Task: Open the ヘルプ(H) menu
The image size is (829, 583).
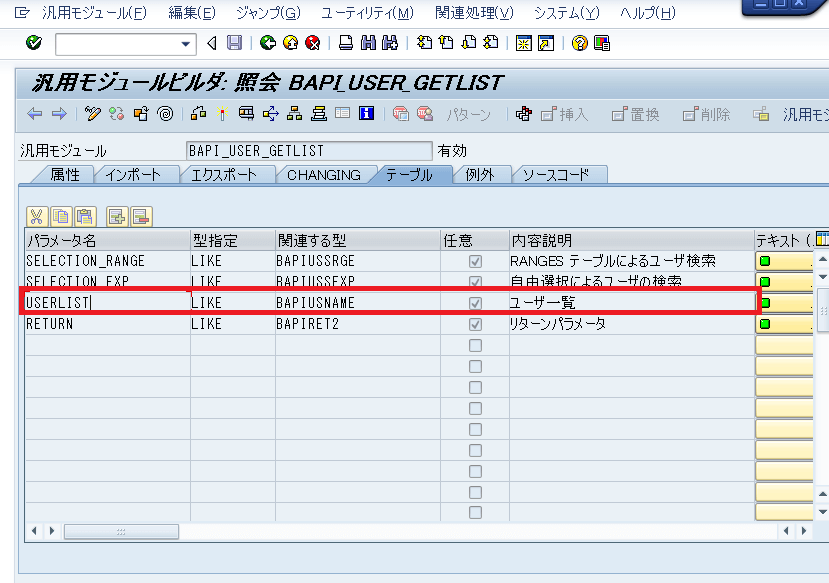Action: tap(648, 13)
